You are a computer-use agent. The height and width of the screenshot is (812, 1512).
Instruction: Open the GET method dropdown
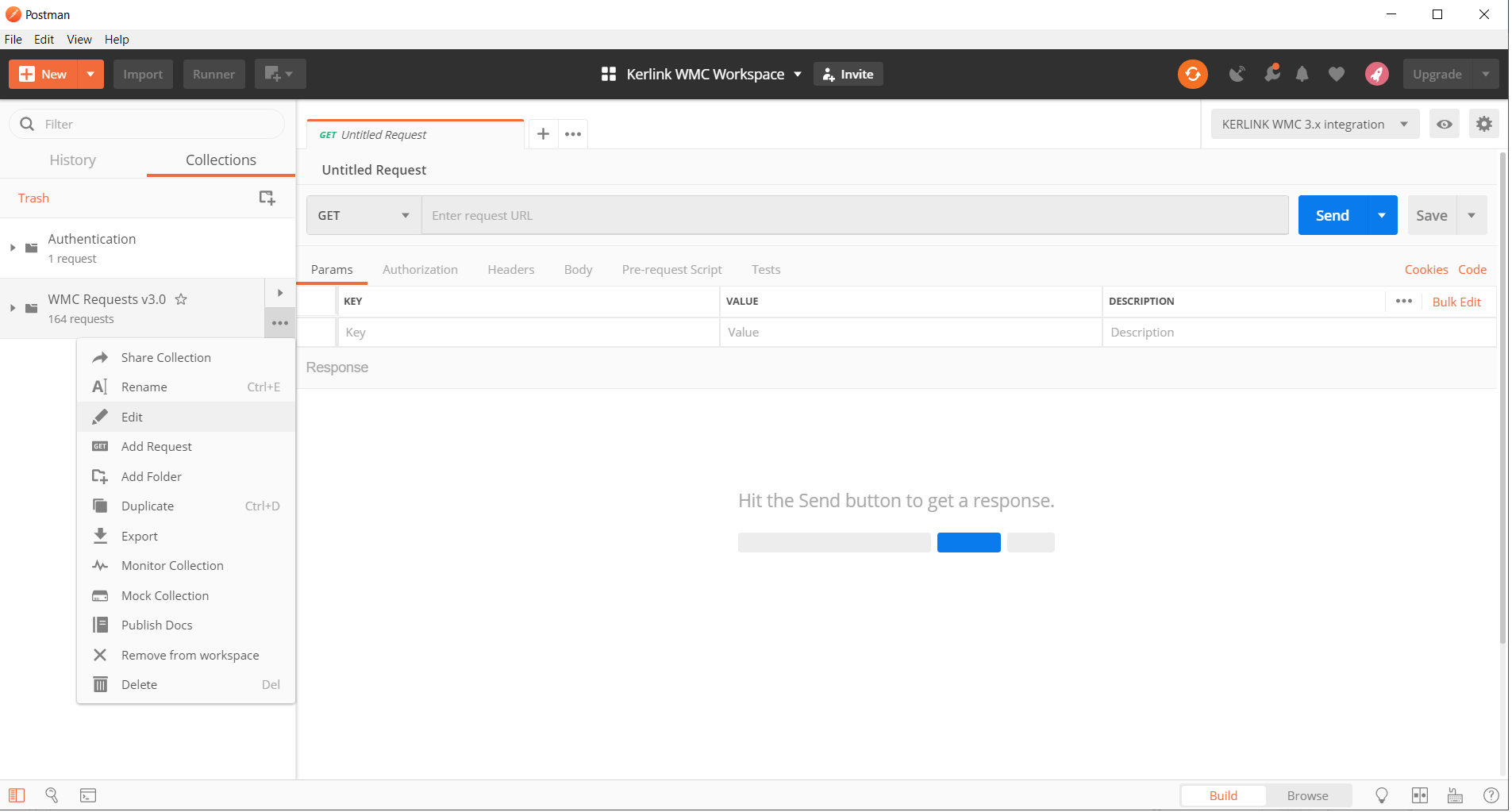[363, 214]
